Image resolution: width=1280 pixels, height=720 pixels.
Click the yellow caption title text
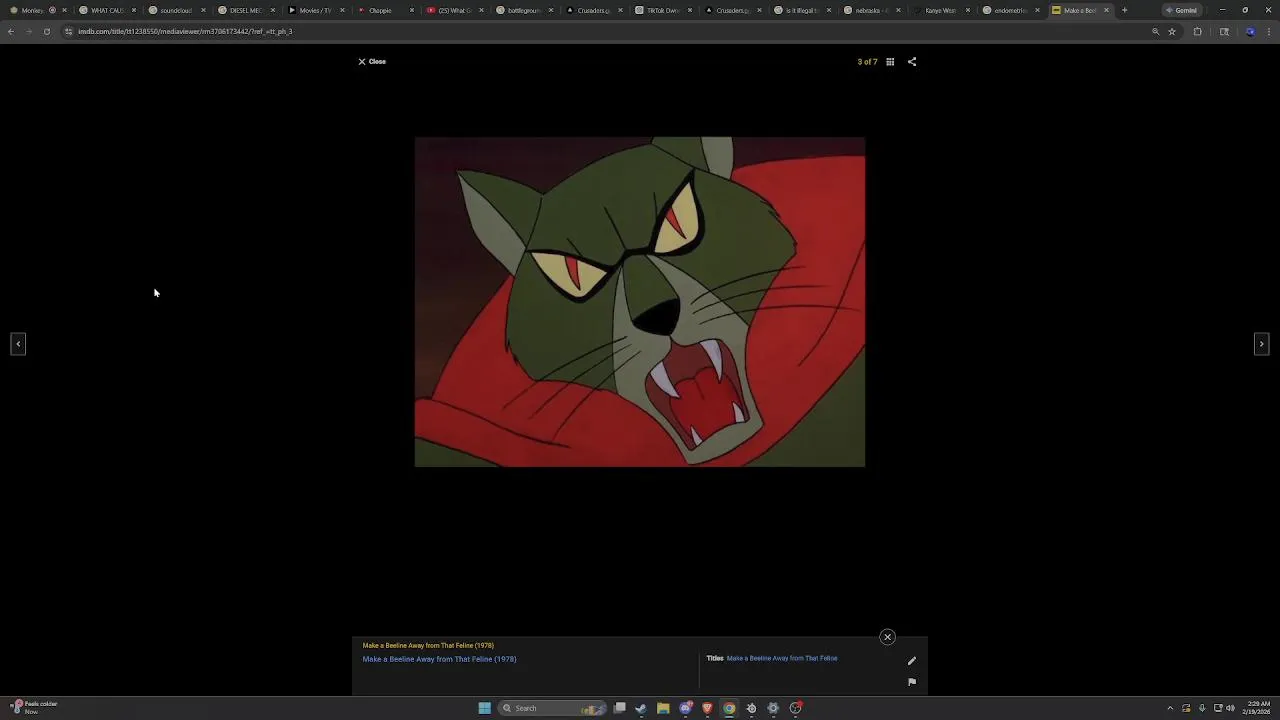[x=428, y=646]
